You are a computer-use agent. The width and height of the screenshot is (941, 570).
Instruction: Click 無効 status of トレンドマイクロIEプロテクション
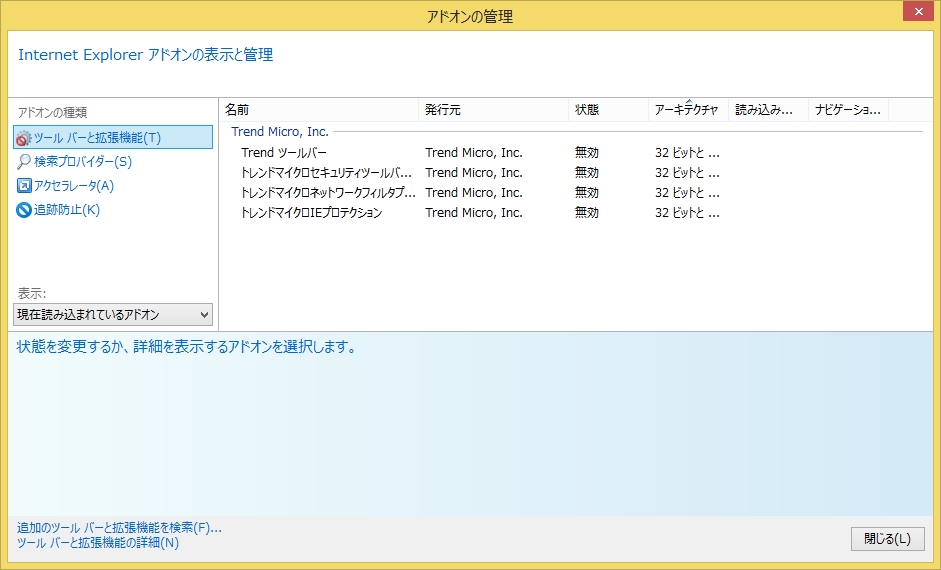586,212
